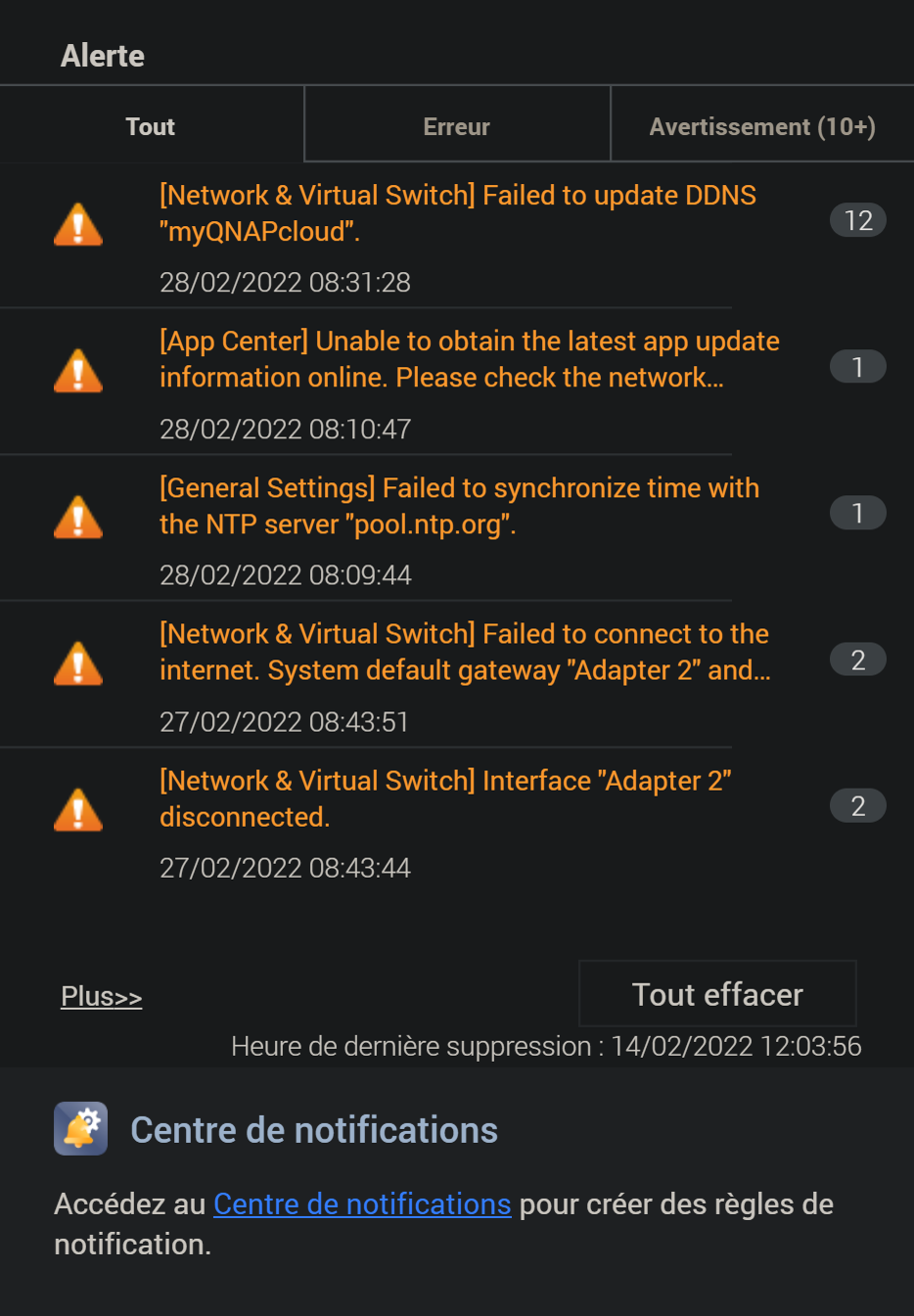This screenshot has height=1316, width=914.
Task: Click the count badge on the Adapter 2 disconnected alert
Action: coord(857,806)
